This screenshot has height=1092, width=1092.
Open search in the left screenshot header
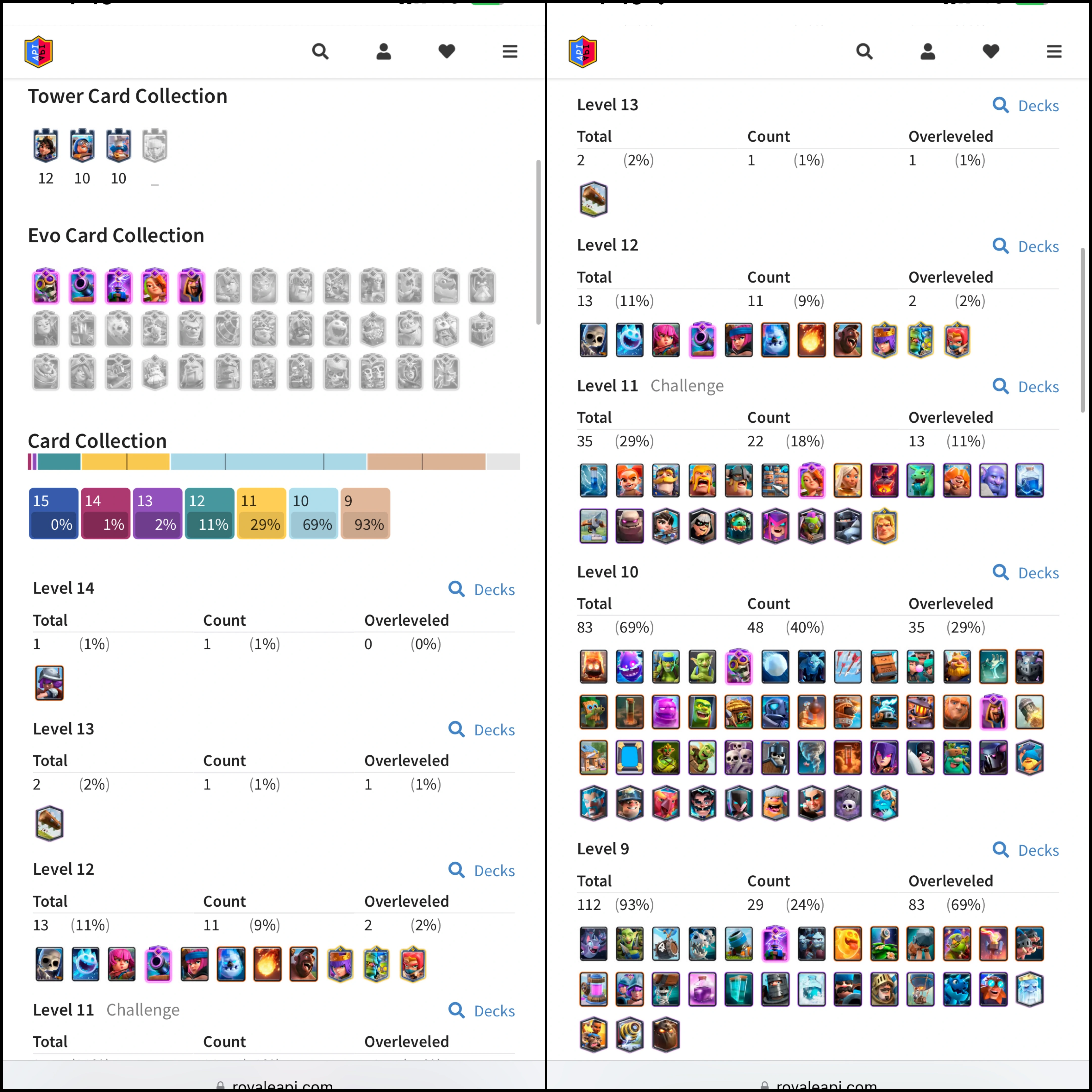pyautogui.click(x=320, y=51)
